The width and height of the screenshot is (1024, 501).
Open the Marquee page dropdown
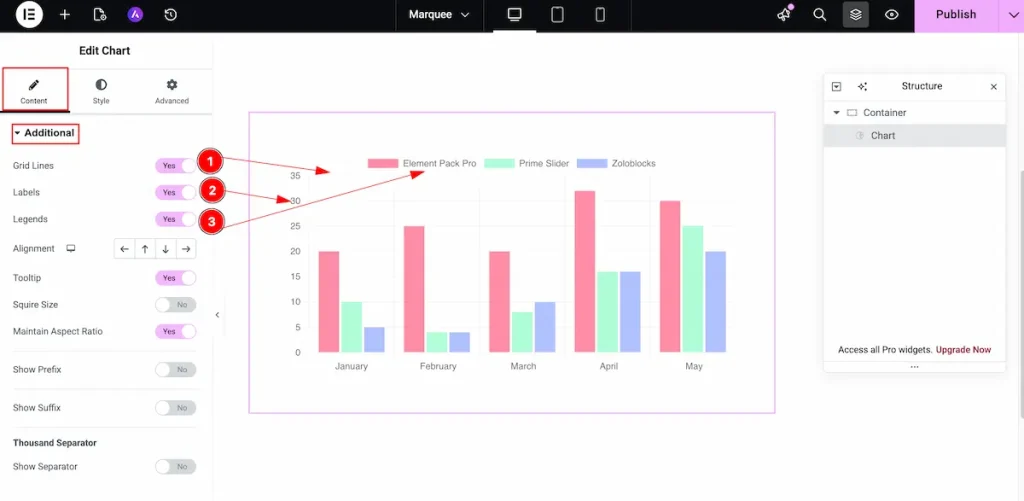pyautogui.click(x=439, y=15)
